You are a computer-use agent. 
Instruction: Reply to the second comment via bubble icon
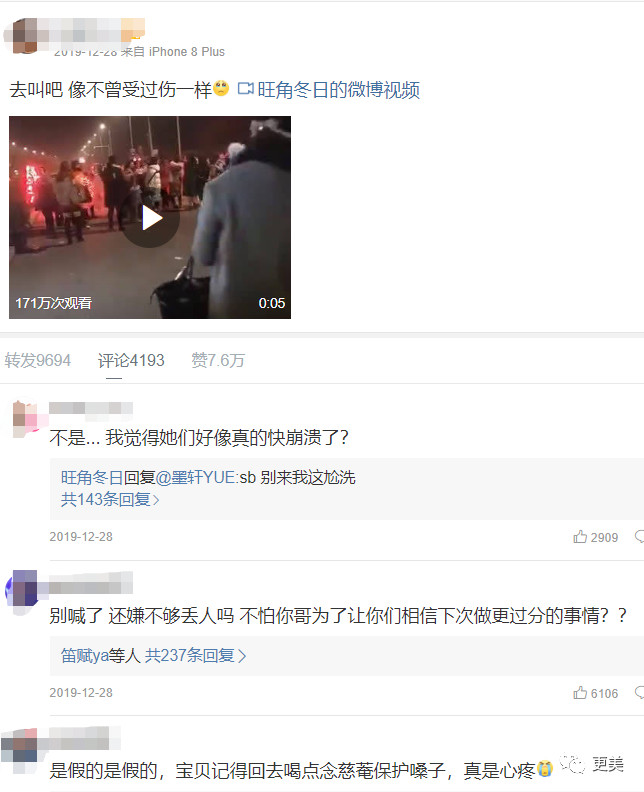tap(639, 692)
